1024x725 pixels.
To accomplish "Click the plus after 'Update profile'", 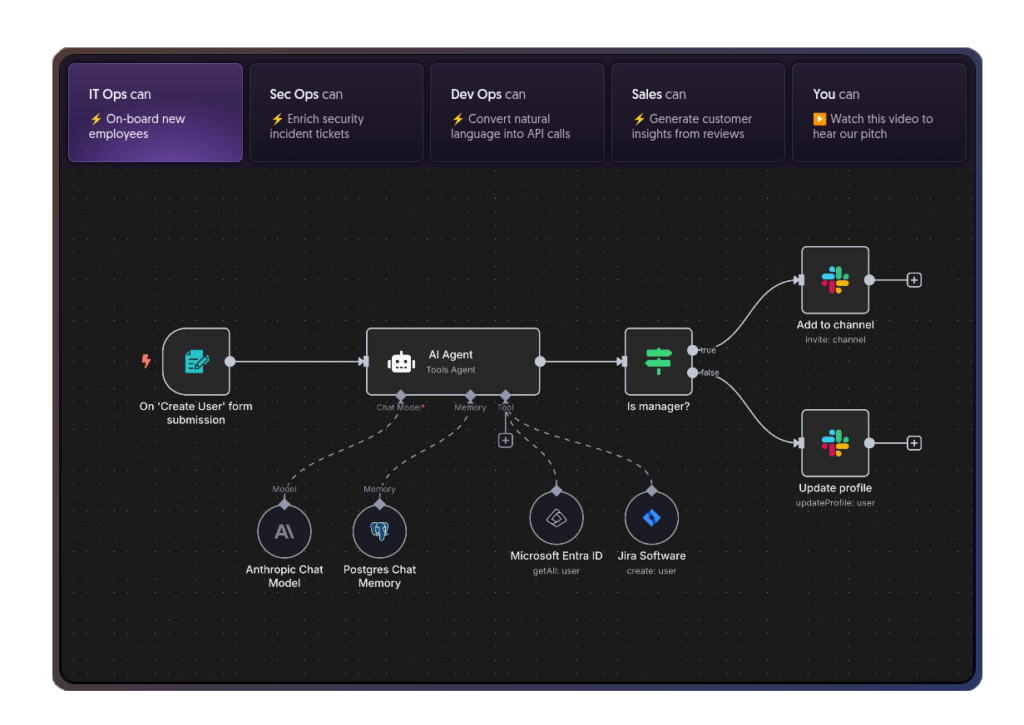I will [x=913, y=442].
